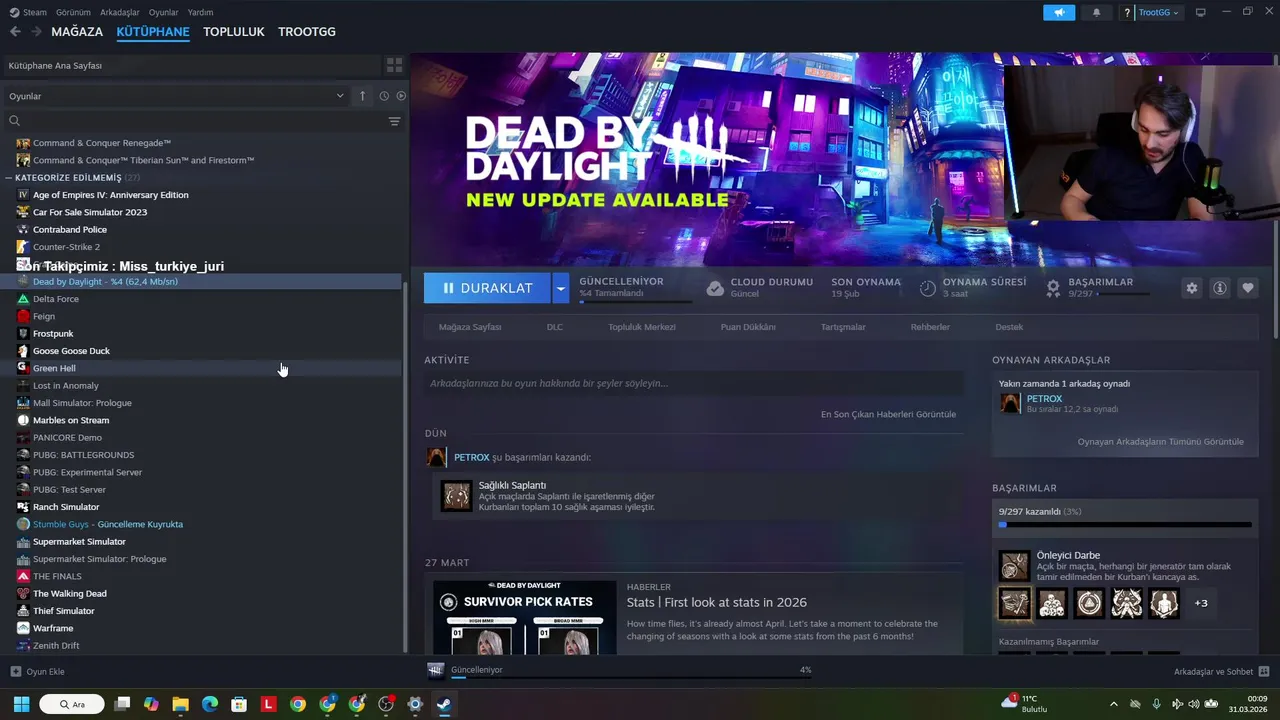Toggle the recent activity clock filter
Screen dimensions: 1280x720
(384, 96)
